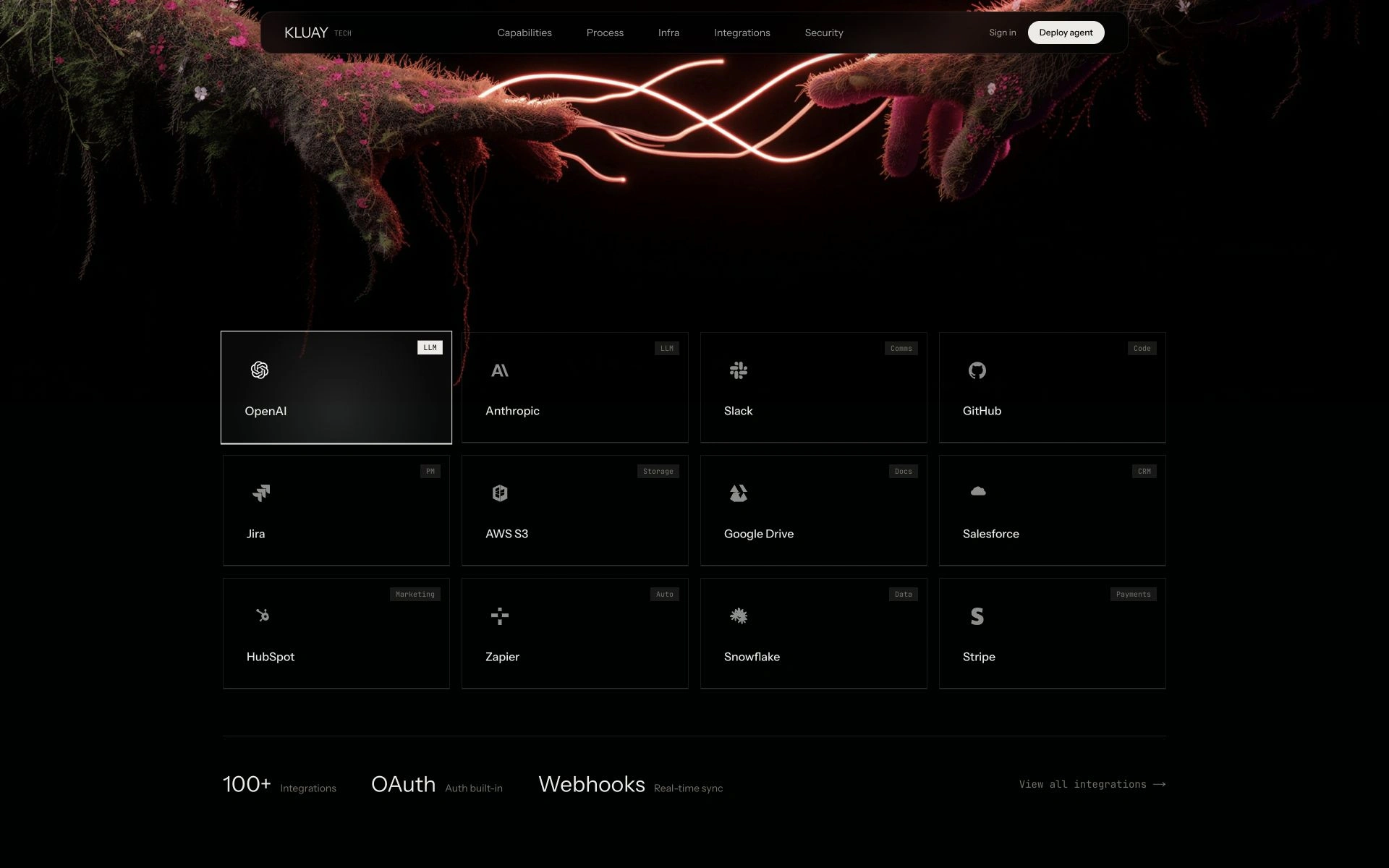
Task: Click Data tag on Snowflake card
Action: [904, 595]
